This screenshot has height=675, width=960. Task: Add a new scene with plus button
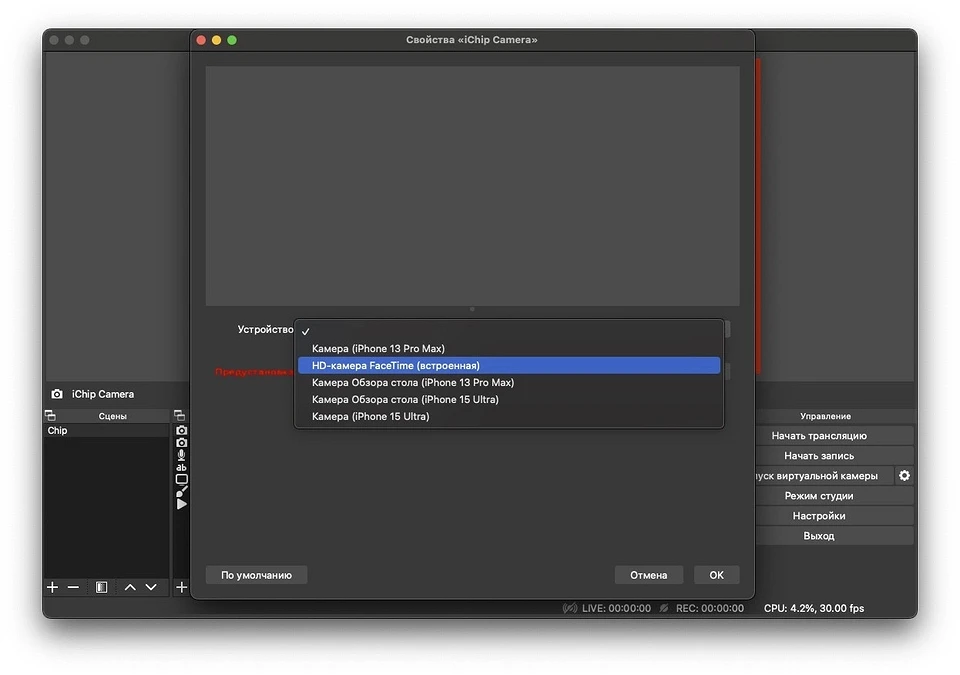pos(53,587)
